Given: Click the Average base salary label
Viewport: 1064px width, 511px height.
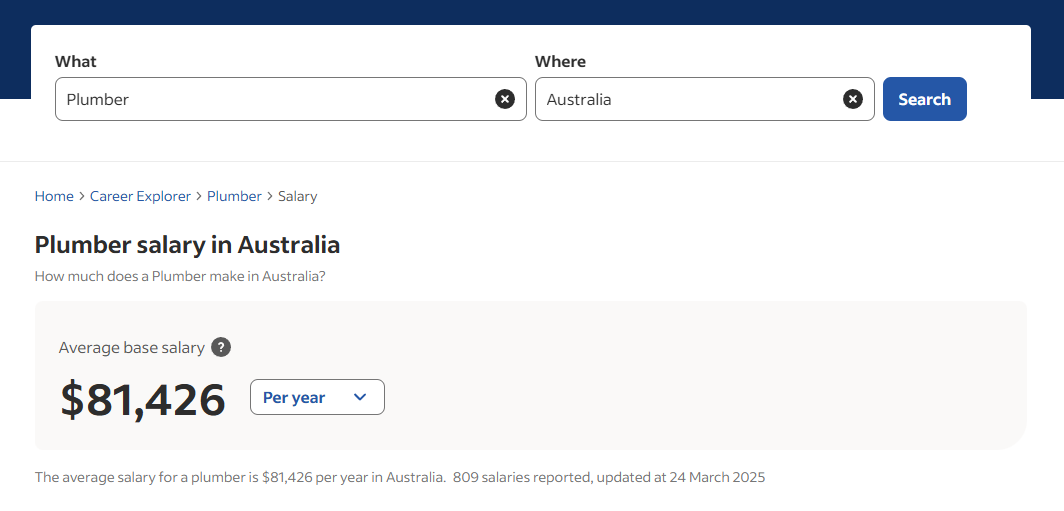Looking at the screenshot, I should point(131,348).
